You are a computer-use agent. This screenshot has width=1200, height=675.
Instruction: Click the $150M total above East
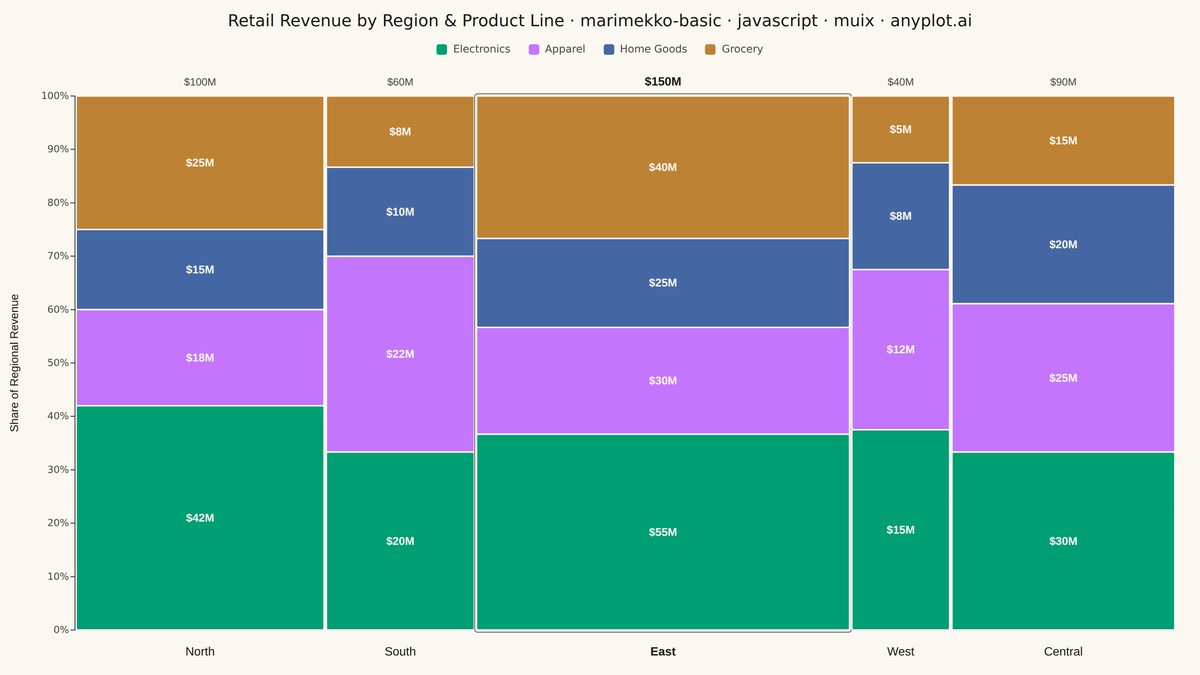(663, 82)
